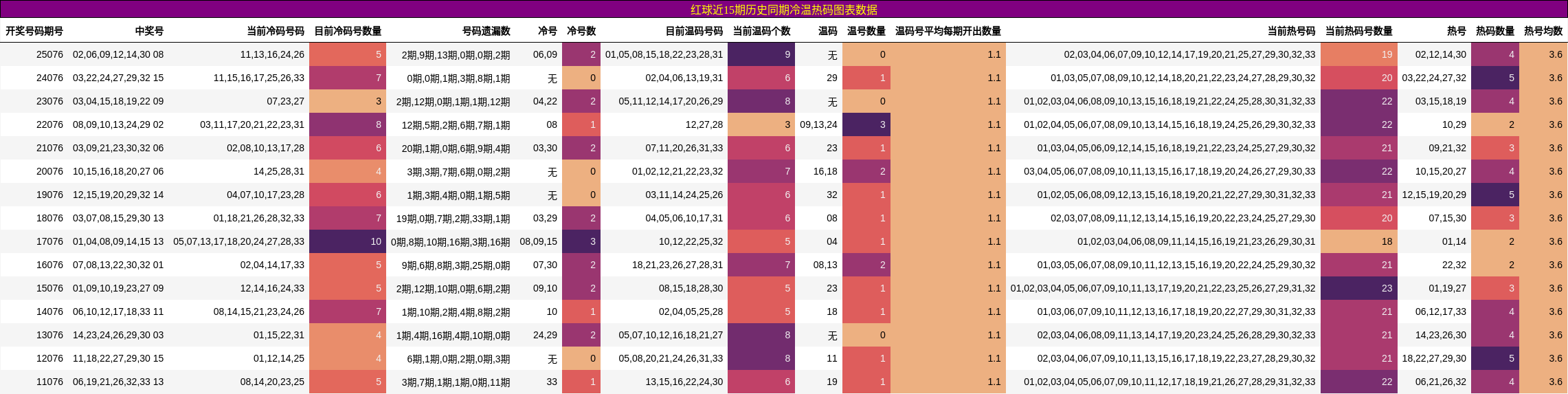
Task: Select issue number cell 25076
Action: pos(49,54)
